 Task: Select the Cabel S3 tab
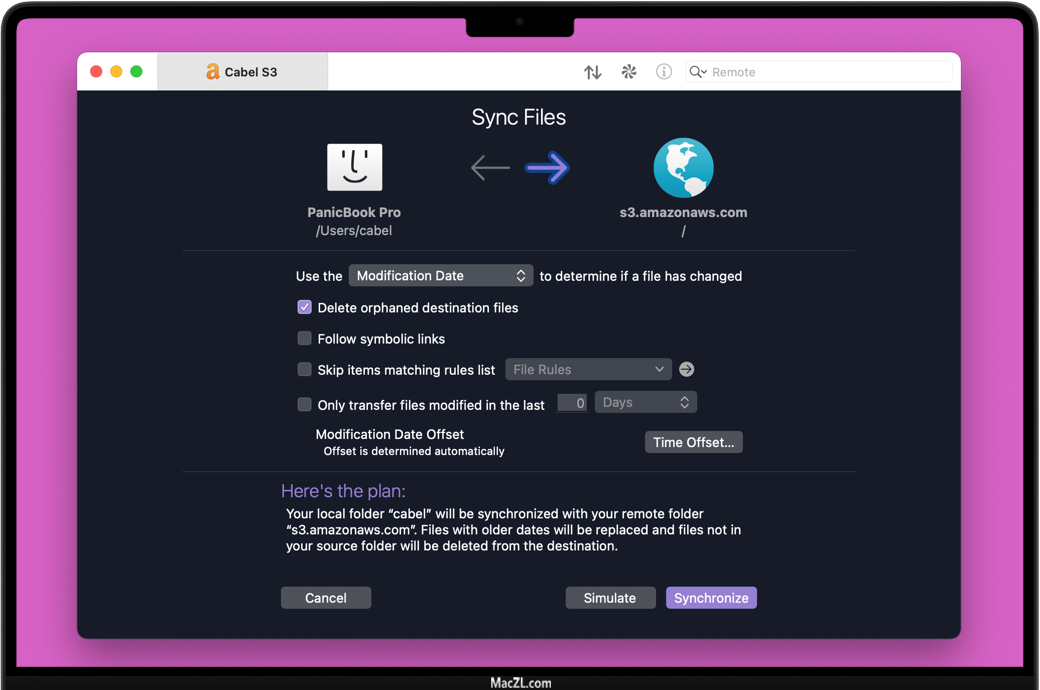pos(242,72)
